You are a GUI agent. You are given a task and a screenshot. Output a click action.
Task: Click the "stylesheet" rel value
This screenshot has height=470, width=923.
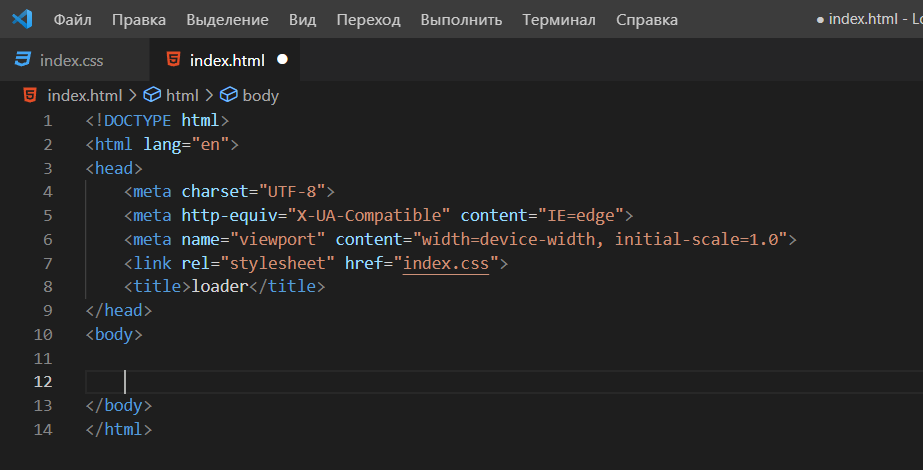coord(277,263)
